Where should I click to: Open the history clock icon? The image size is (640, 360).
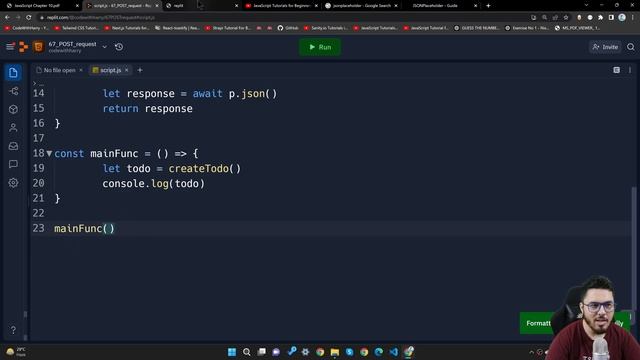point(119,47)
